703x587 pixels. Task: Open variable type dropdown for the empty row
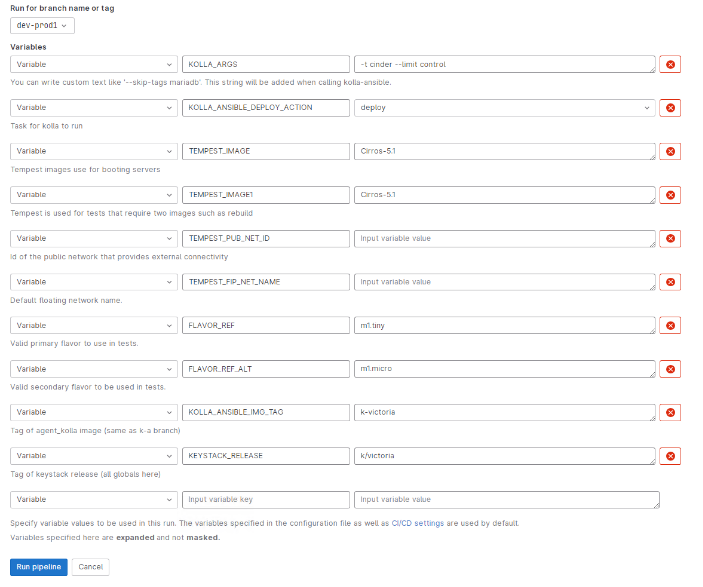pos(94,499)
